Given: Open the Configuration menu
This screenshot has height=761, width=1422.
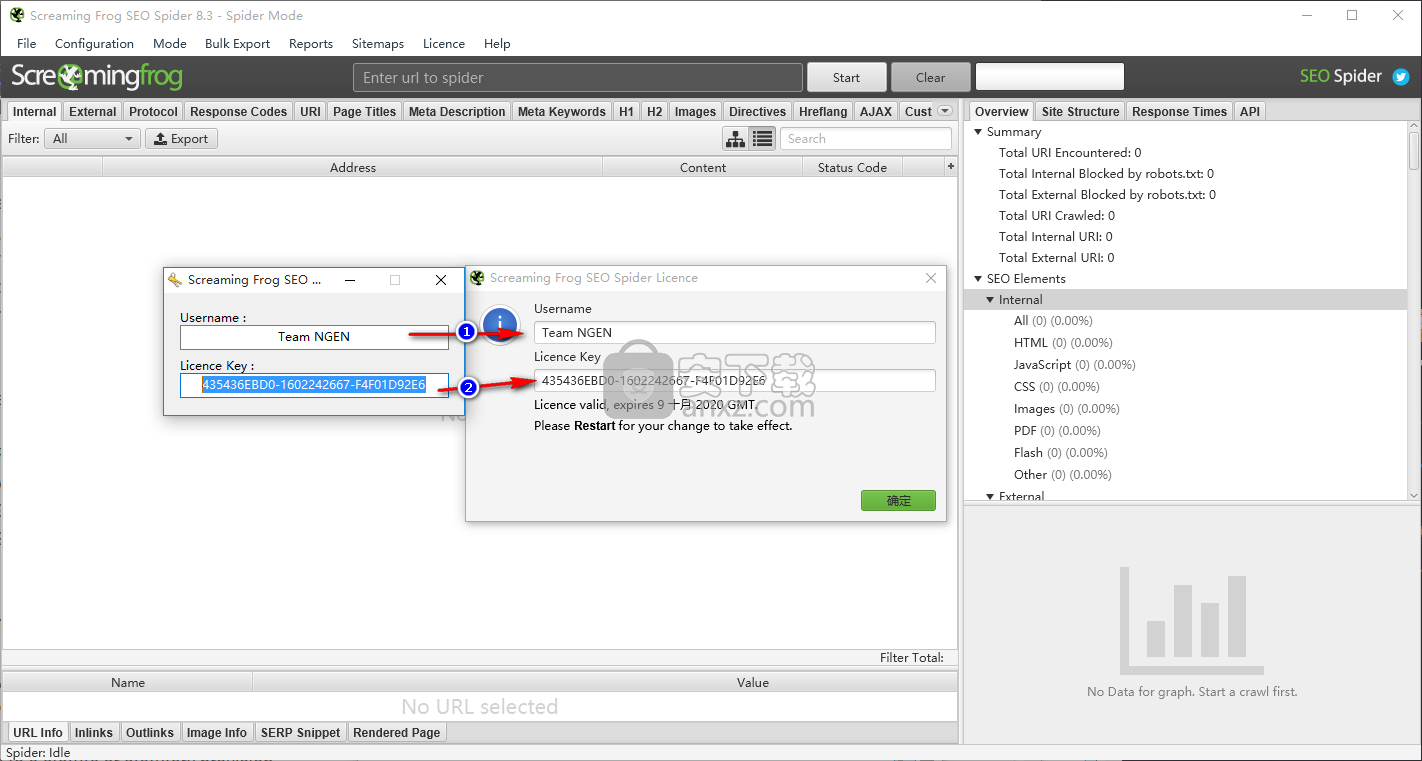Looking at the screenshot, I should tap(94, 44).
